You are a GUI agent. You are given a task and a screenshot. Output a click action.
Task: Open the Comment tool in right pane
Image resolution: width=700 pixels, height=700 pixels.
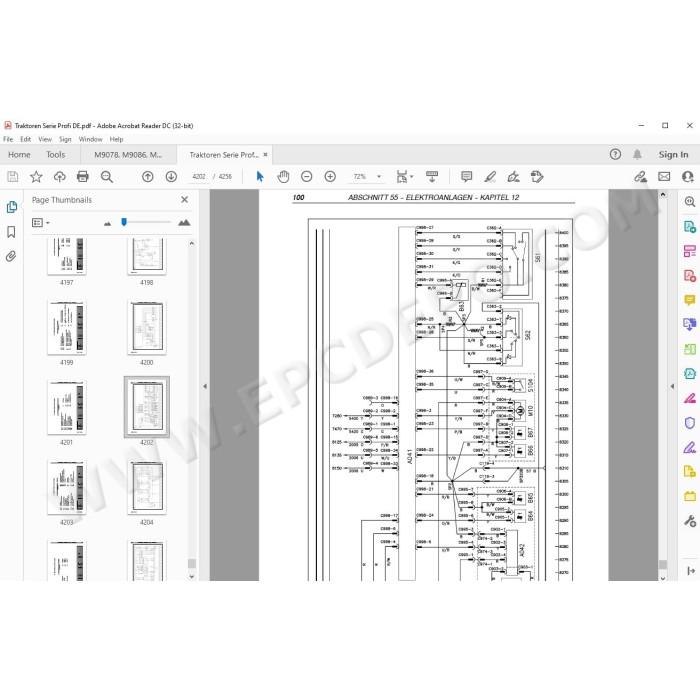point(690,300)
